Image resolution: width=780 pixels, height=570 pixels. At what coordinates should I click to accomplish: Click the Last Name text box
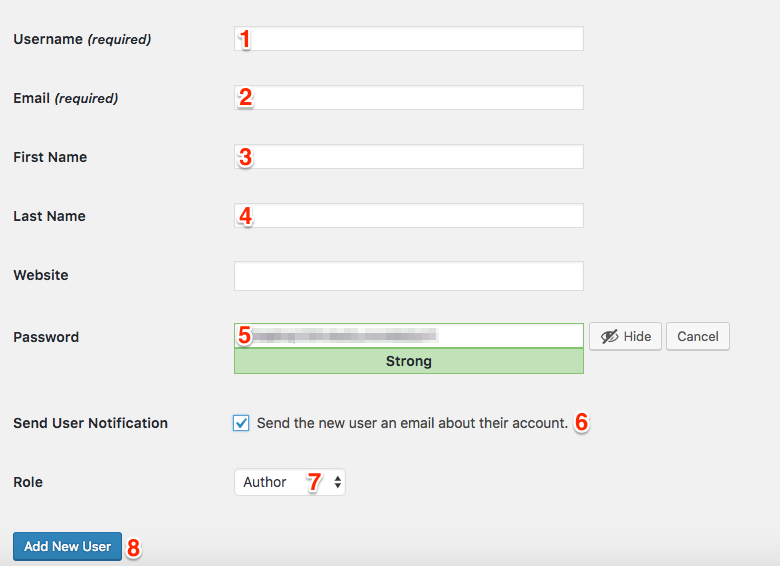coord(409,216)
